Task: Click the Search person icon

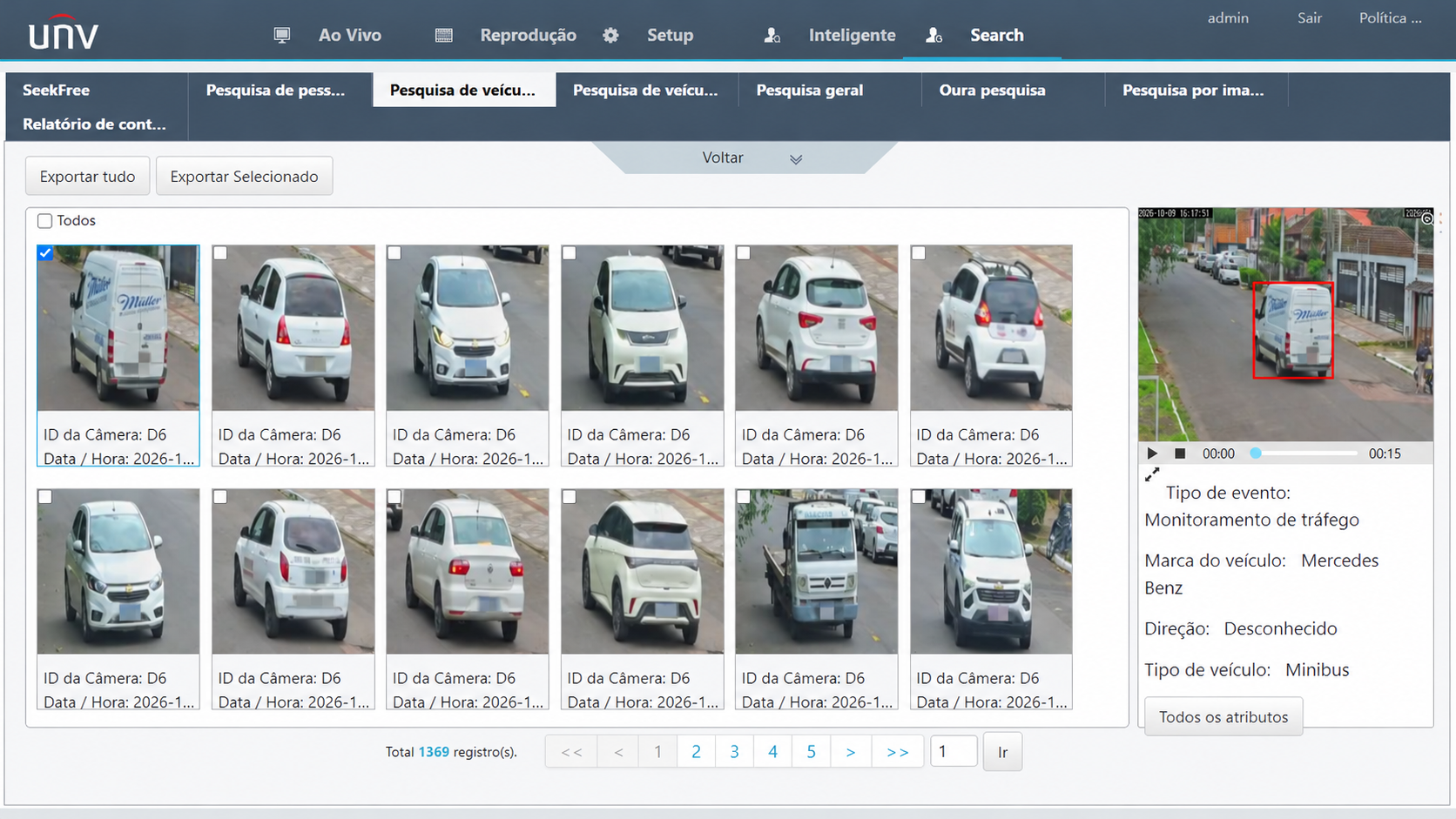Action: click(934, 36)
